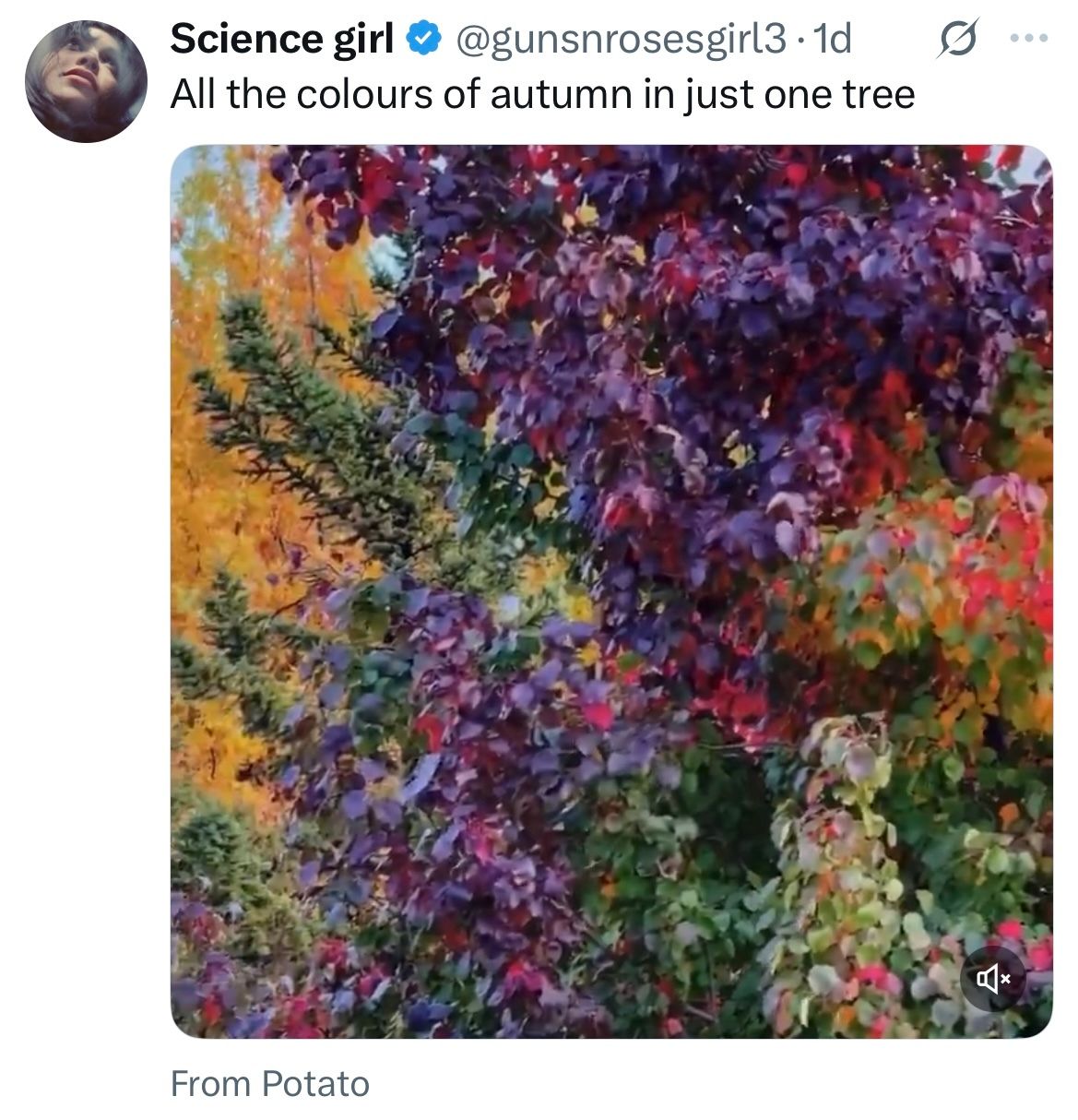
Task: Click the "Science girl" display name
Action: coord(281,40)
